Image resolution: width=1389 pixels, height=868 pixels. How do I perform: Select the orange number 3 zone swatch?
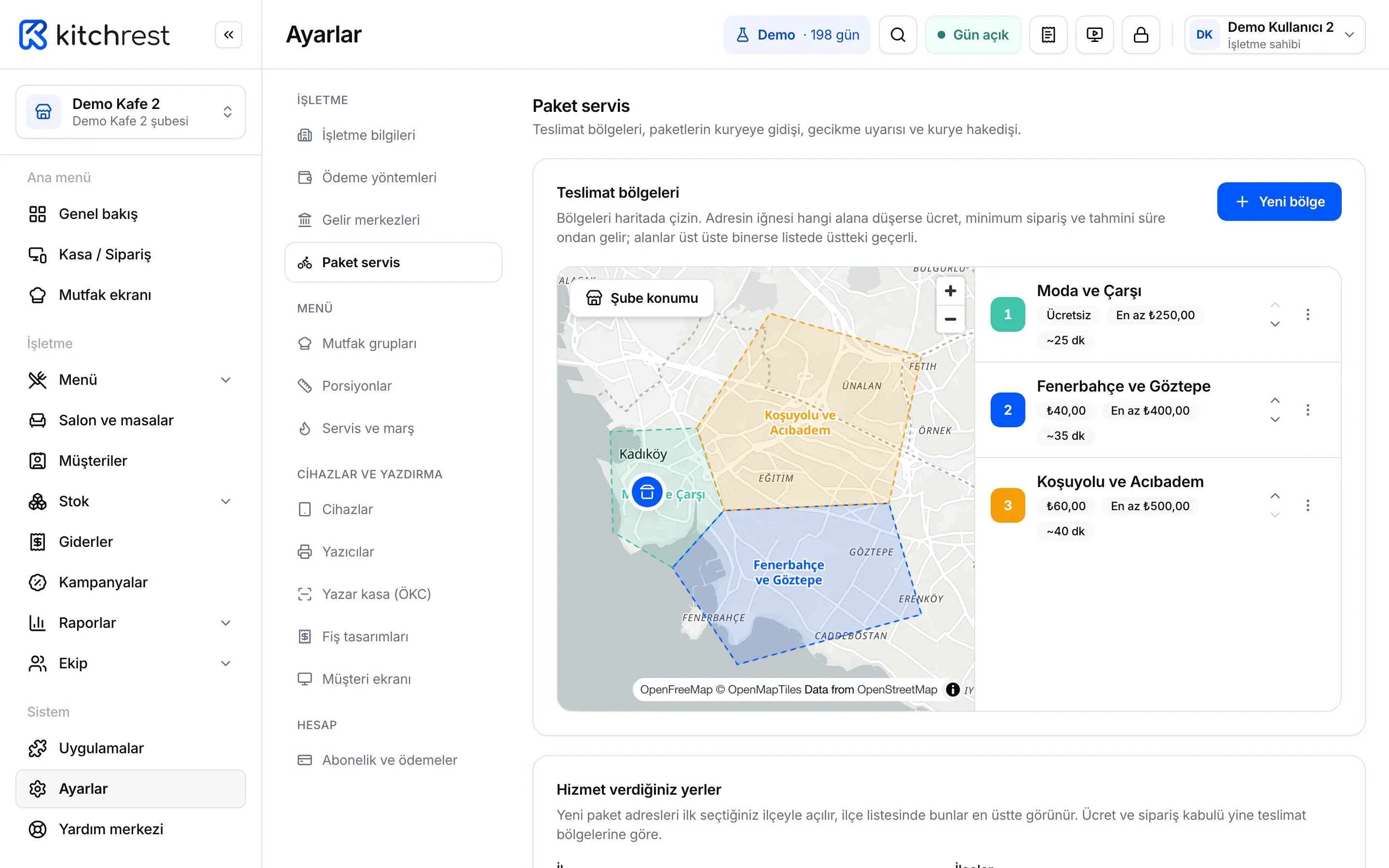pyautogui.click(x=1008, y=505)
